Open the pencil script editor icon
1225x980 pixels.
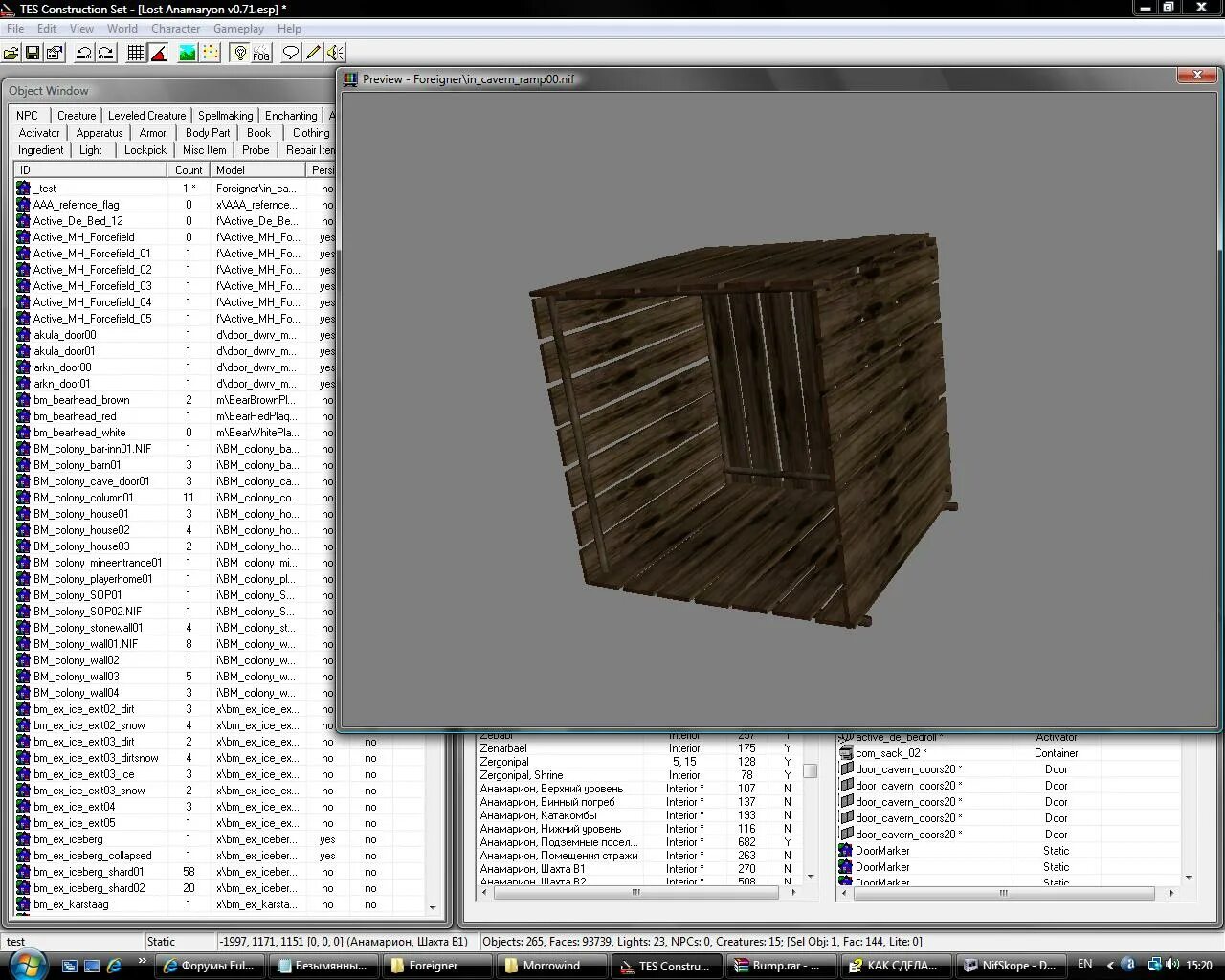coord(313,54)
